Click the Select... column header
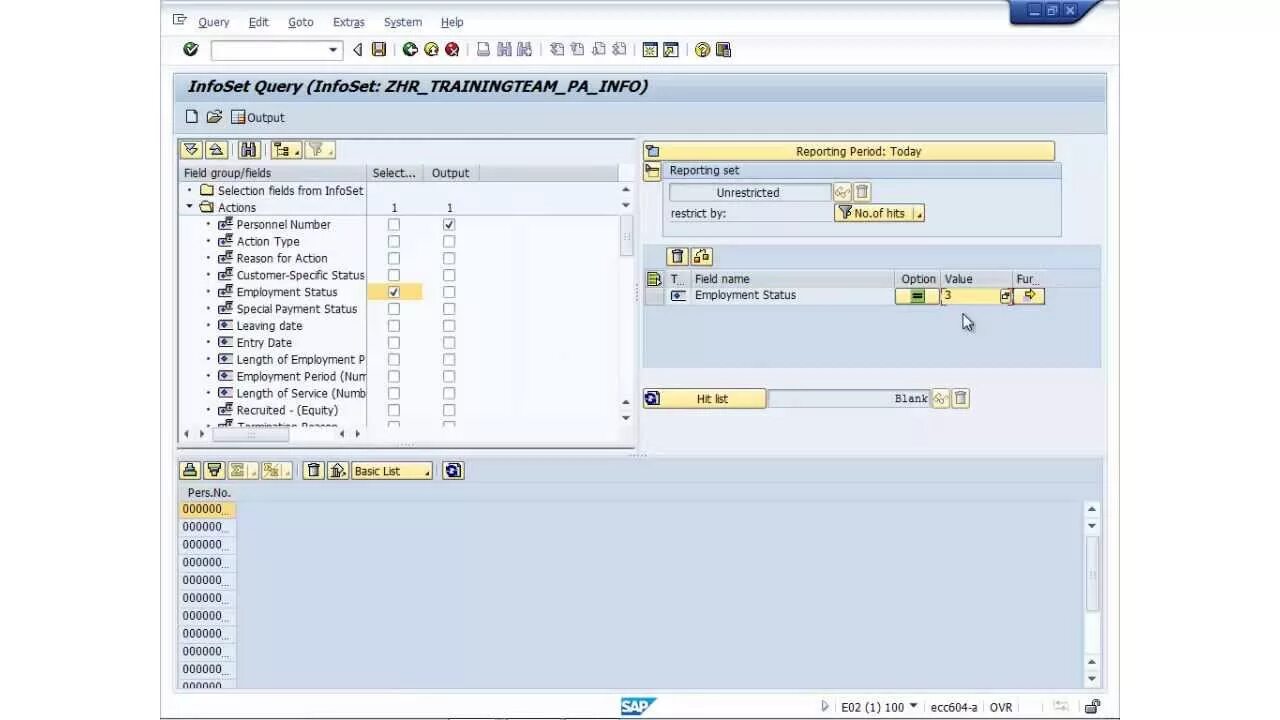This screenshot has height=720, width=1280. pyautogui.click(x=395, y=173)
